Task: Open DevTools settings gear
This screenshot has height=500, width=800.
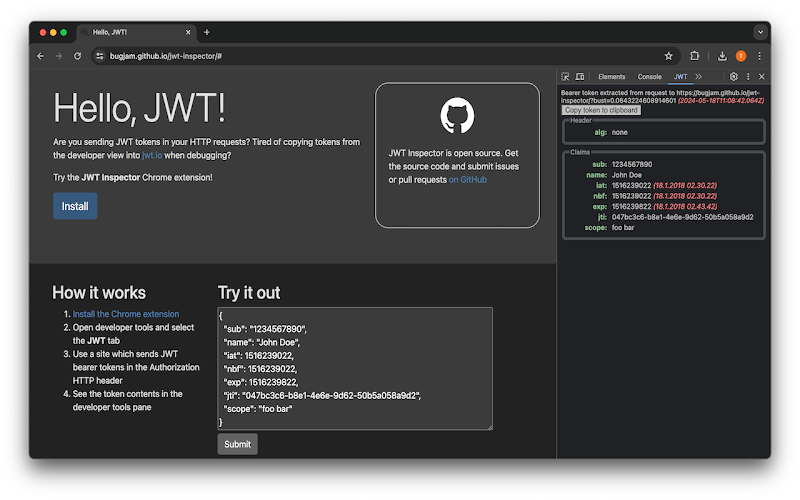Action: click(734, 77)
